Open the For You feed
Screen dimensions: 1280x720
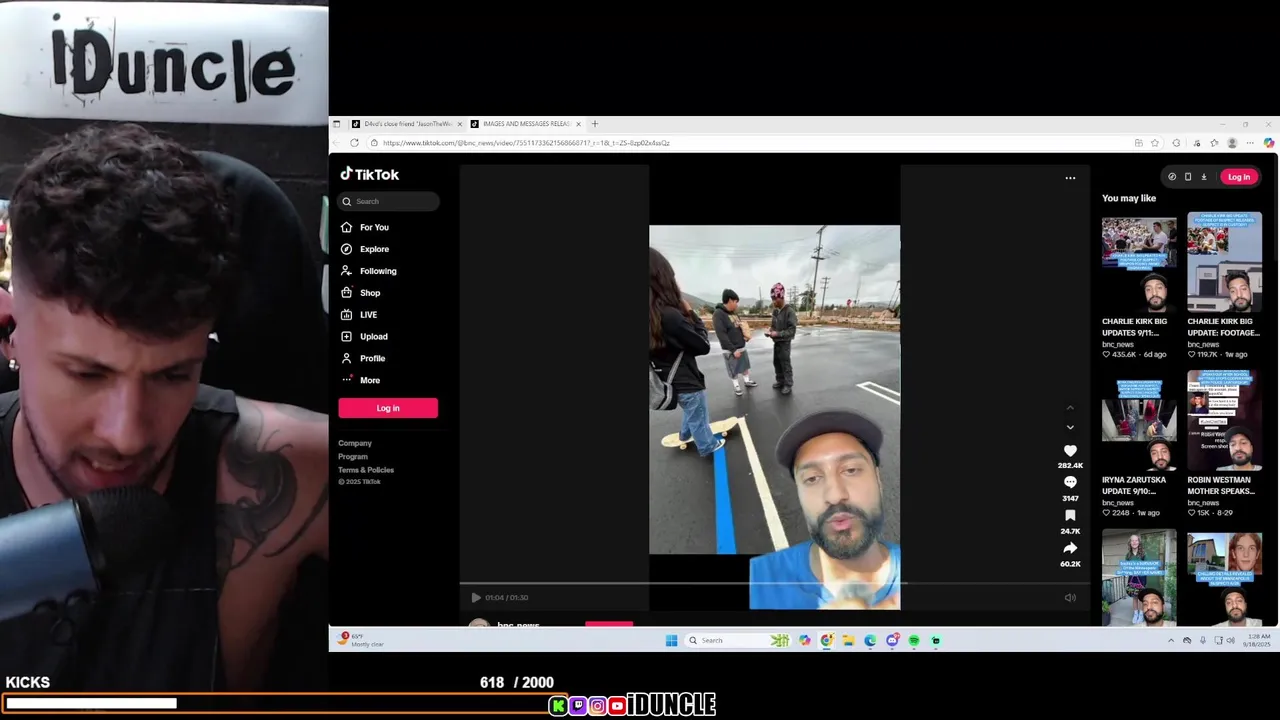[365, 227]
